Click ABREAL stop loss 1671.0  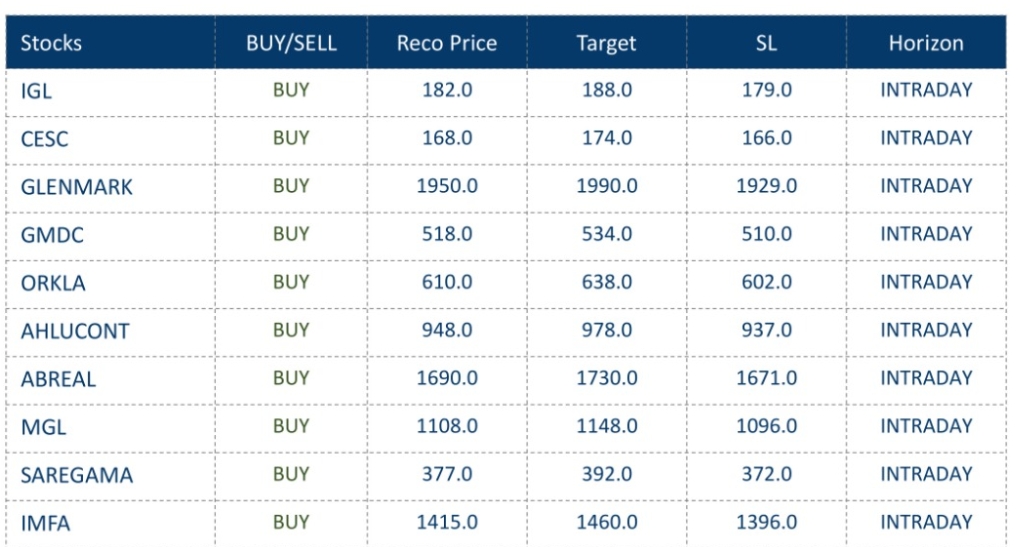click(x=767, y=378)
